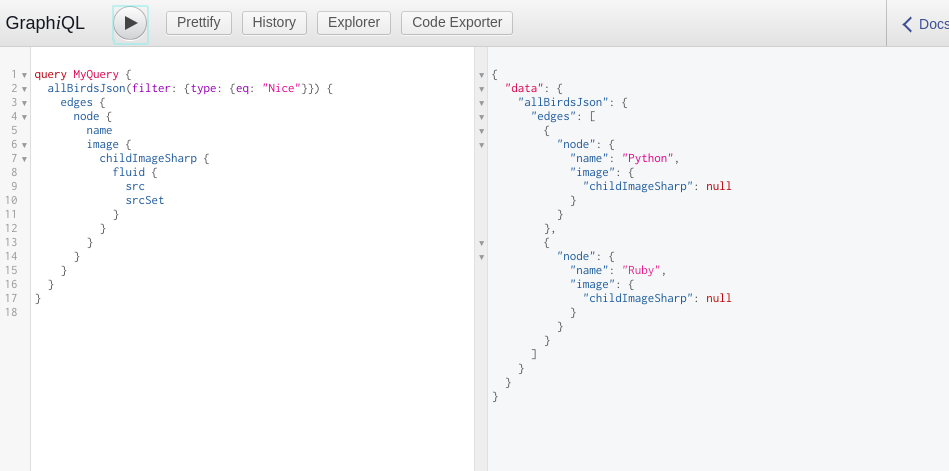Collapse node fold arrow on line 4
This screenshot has height=471, width=949.
pyautogui.click(x=24, y=117)
